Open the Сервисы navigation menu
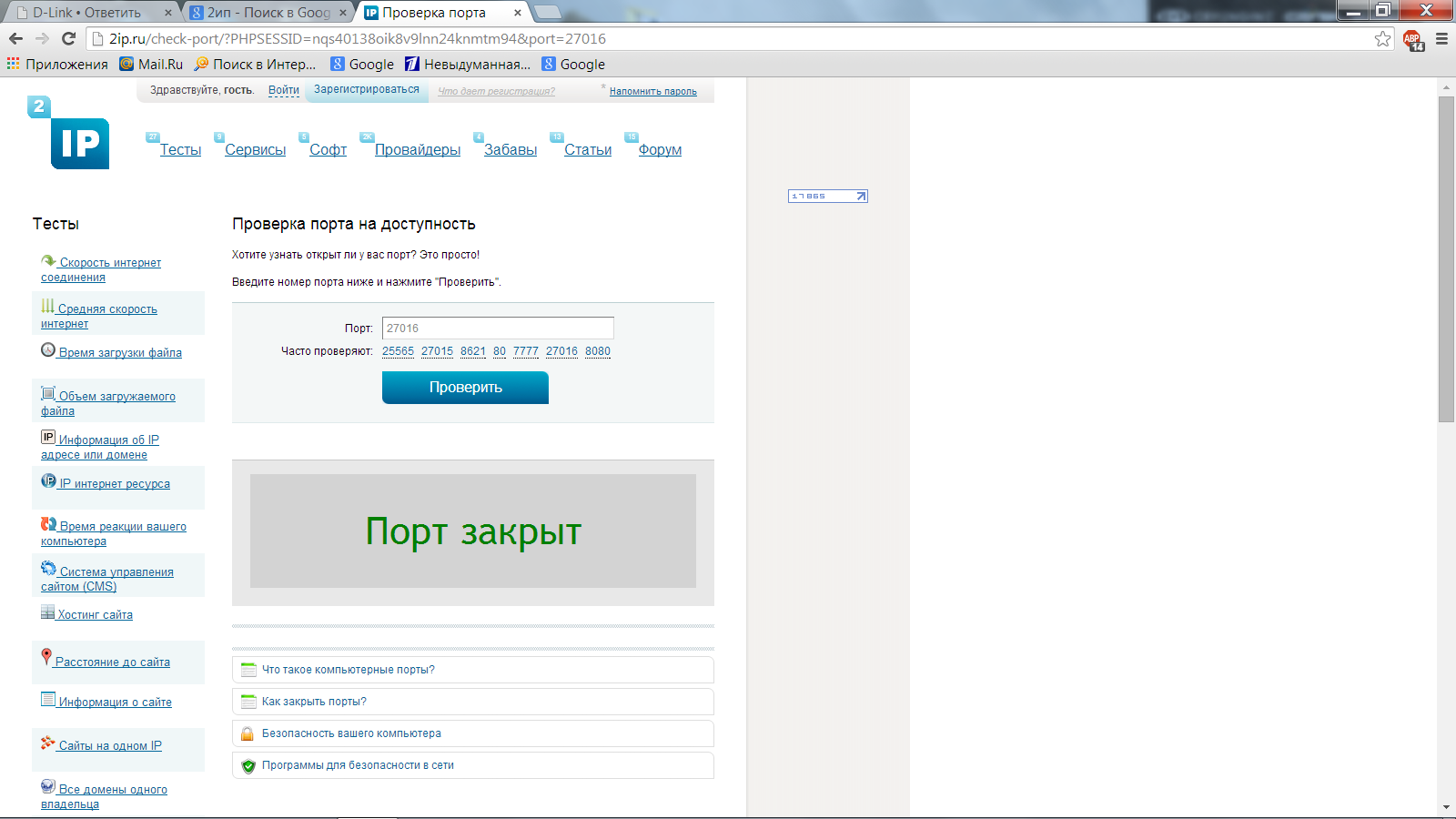 (x=255, y=150)
